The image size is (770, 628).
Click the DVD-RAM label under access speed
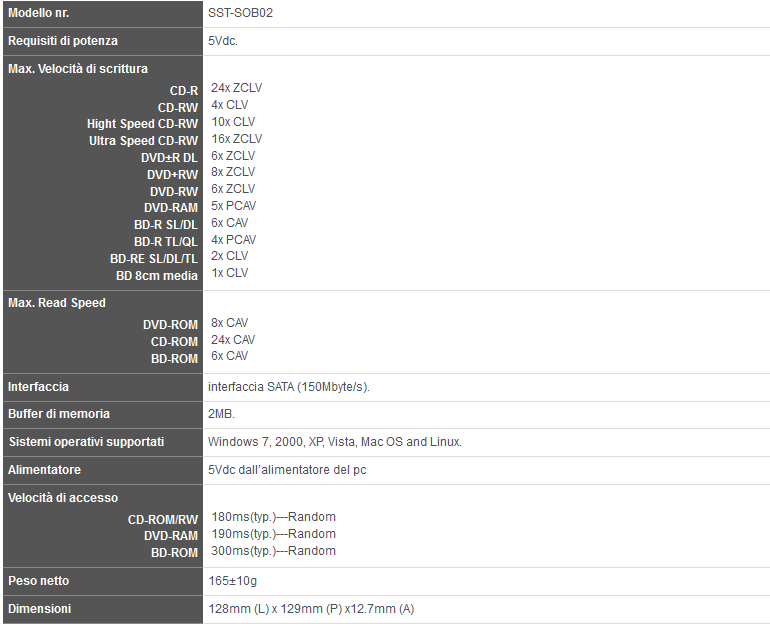pos(171,536)
